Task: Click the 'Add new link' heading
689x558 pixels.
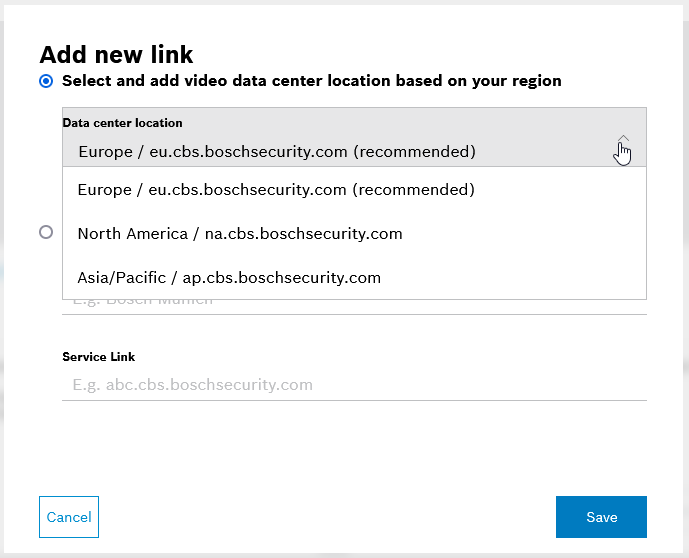Action: click(x=116, y=54)
